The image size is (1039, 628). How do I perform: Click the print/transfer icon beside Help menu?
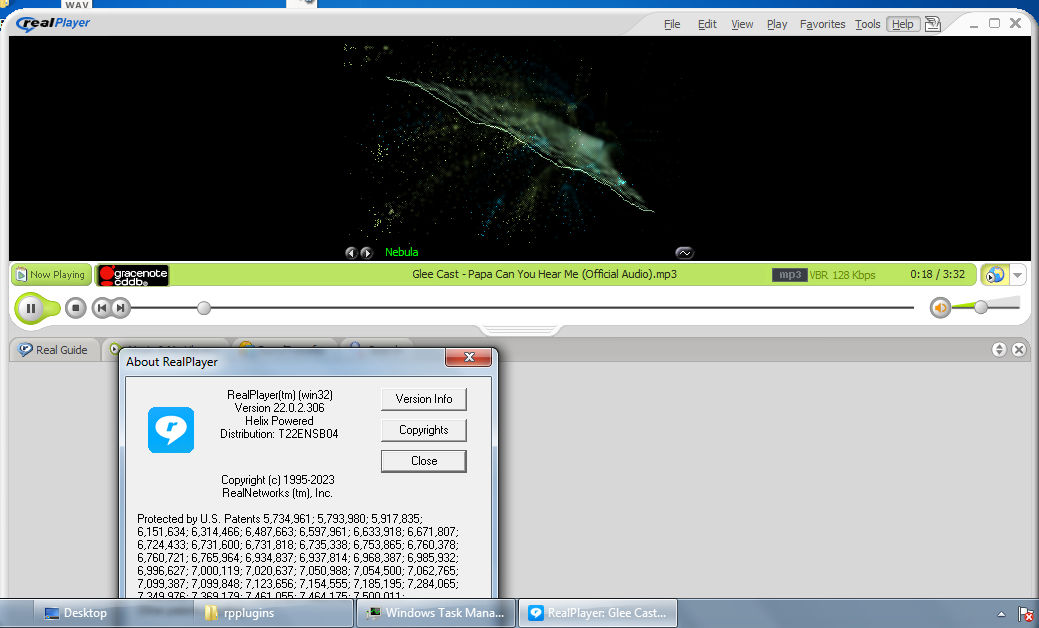click(932, 23)
